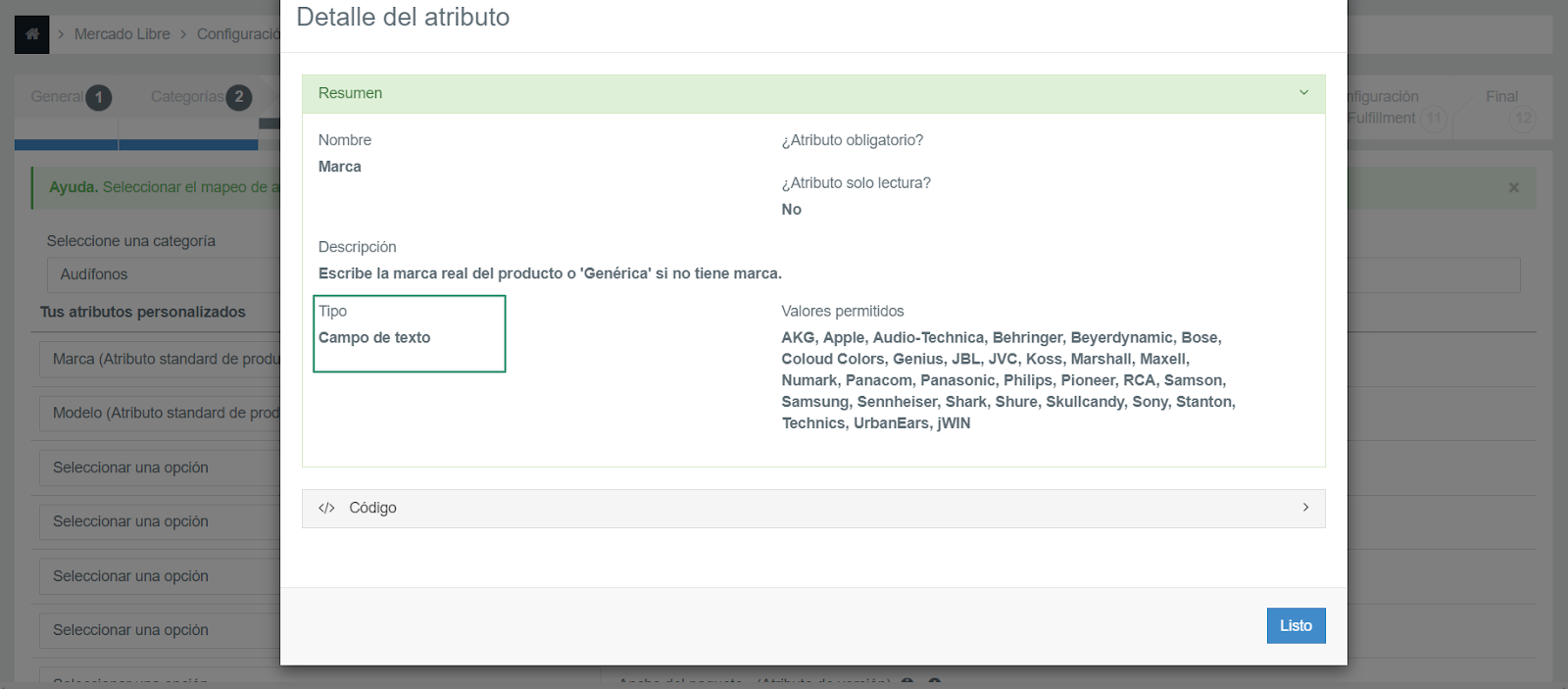This screenshot has width=1568, height=689.
Task: Click the Código section label
Action: click(x=372, y=508)
